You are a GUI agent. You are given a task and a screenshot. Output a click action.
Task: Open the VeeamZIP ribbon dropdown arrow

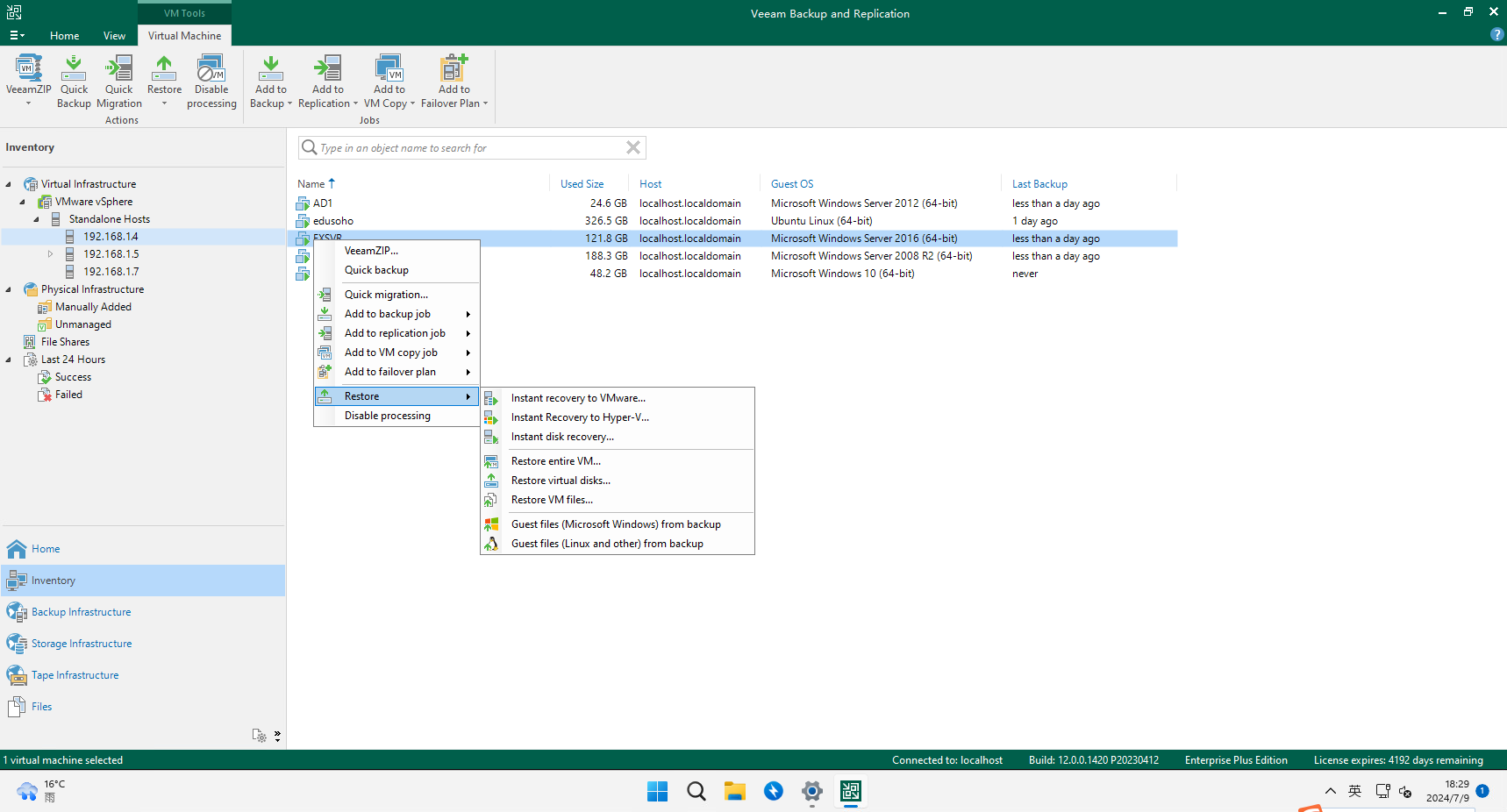pyautogui.click(x=28, y=103)
